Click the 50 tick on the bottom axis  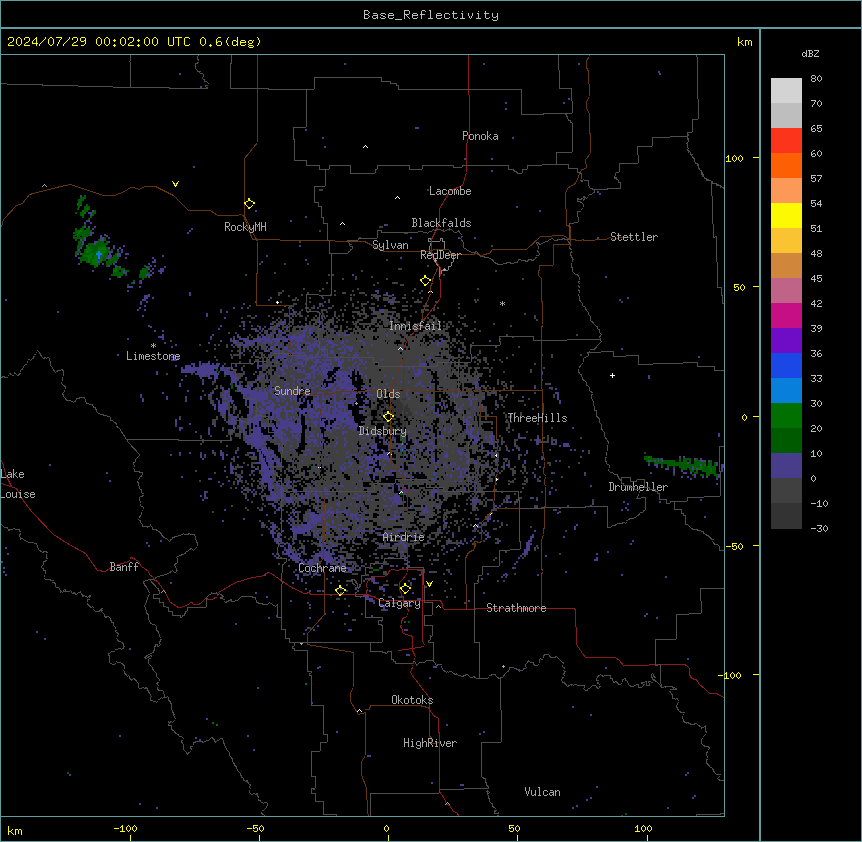pyautogui.click(x=514, y=828)
